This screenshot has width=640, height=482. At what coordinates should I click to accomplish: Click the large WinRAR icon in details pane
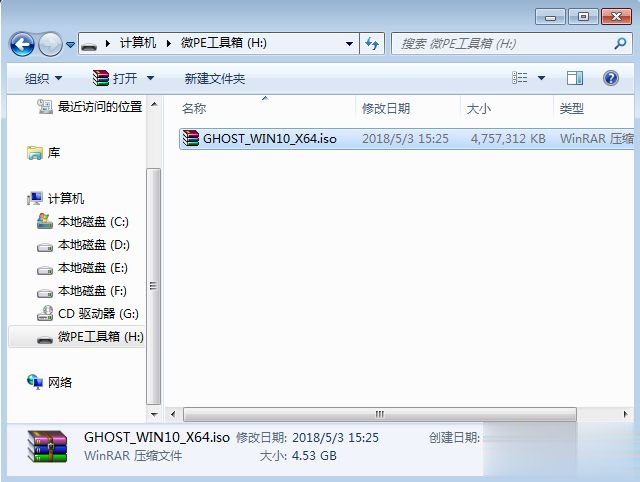click(47, 446)
